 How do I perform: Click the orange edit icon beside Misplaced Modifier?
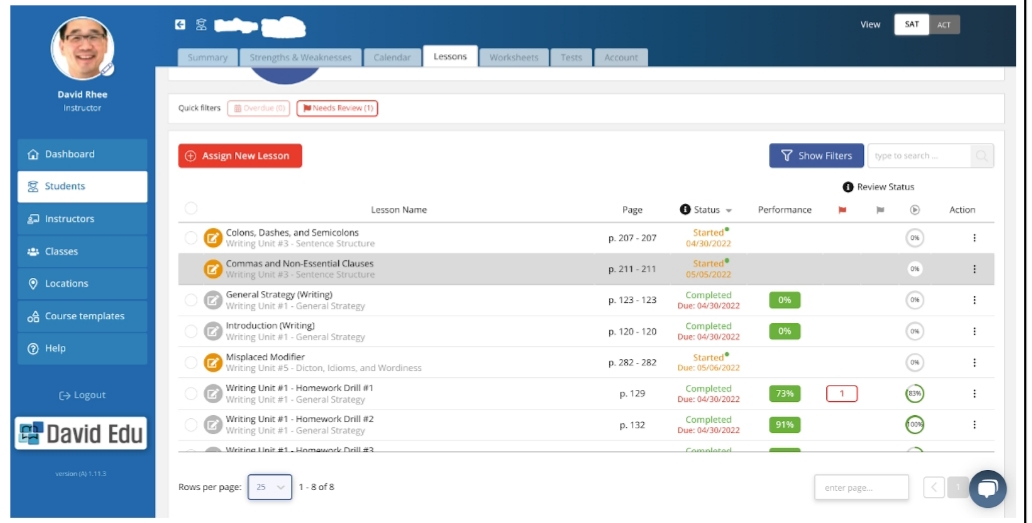pyautogui.click(x=213, y=362)
